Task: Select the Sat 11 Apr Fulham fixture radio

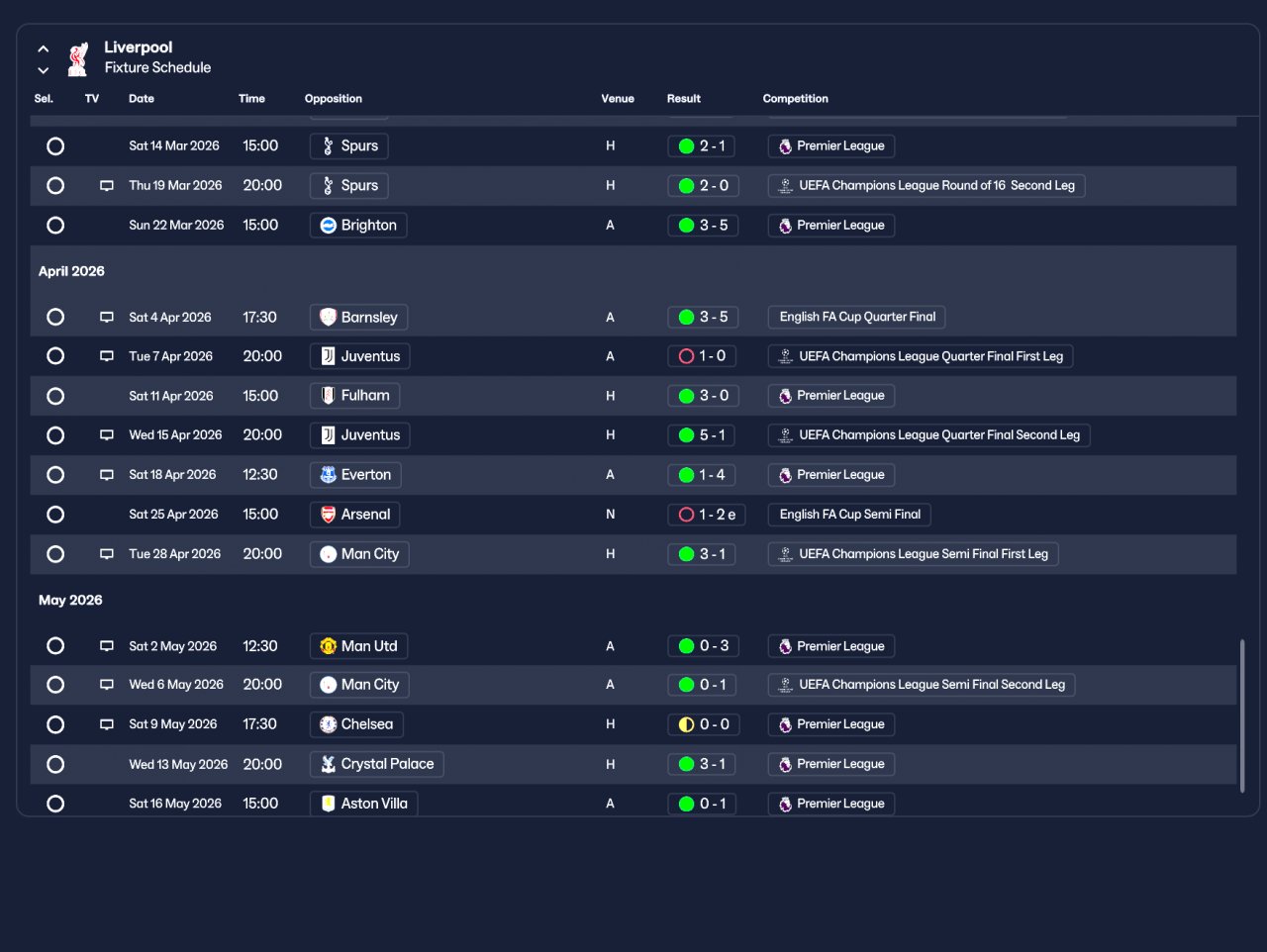Action: [55, 396]
